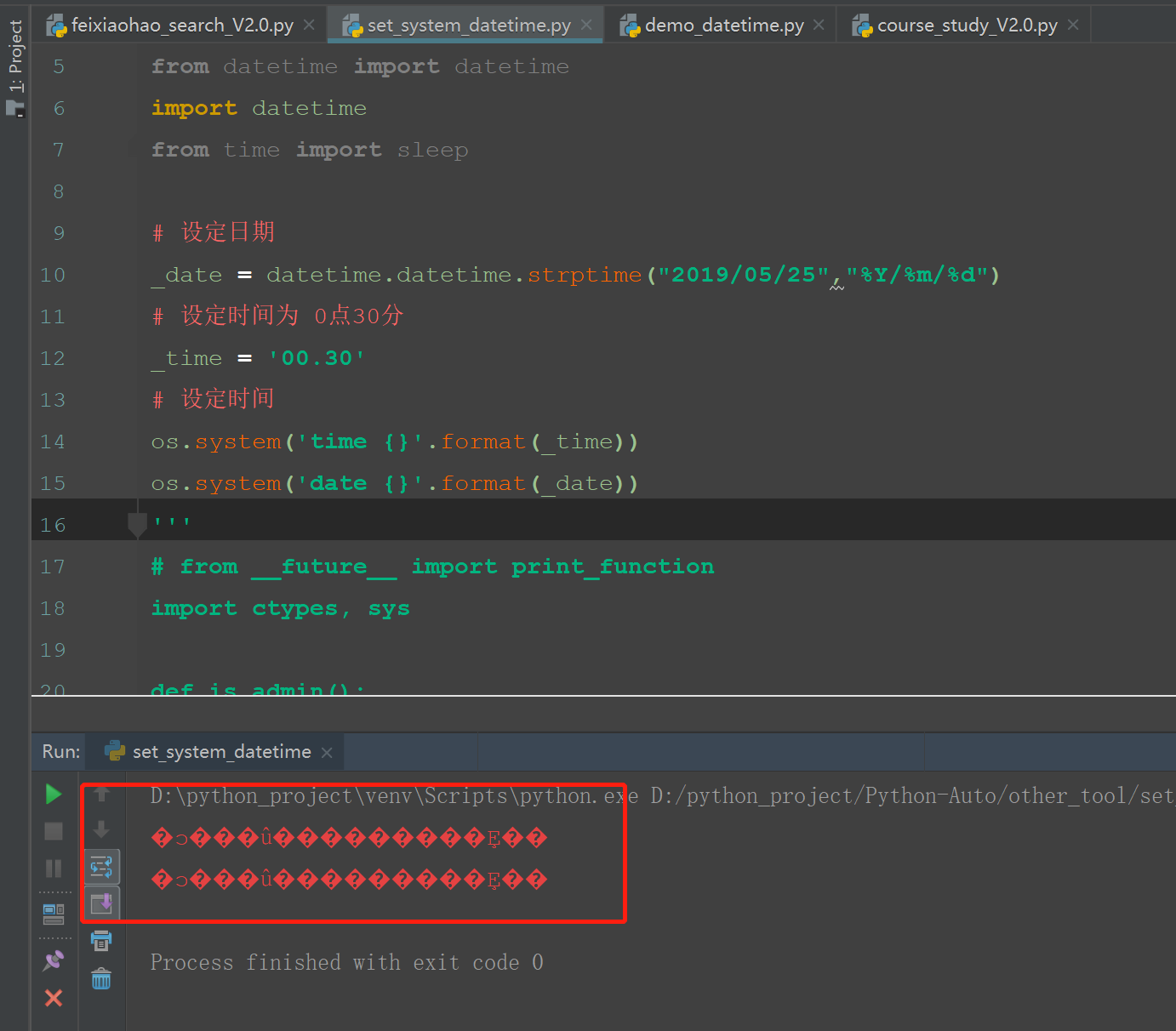This screenshot has width=1176, height=1031.
Task: Print the console output
Action: tap(101, 940)
